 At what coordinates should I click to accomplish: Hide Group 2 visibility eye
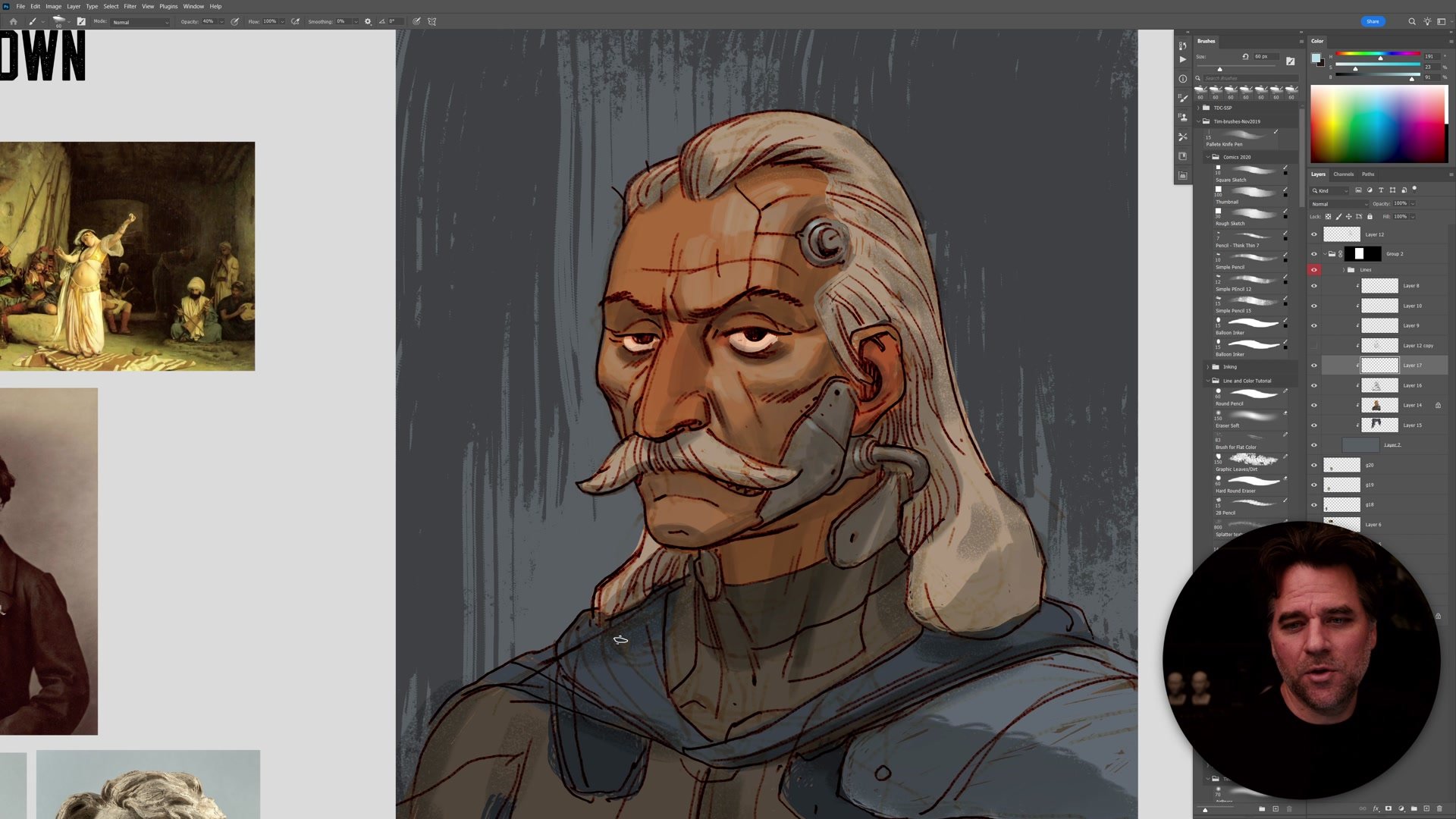(1314, 254)
